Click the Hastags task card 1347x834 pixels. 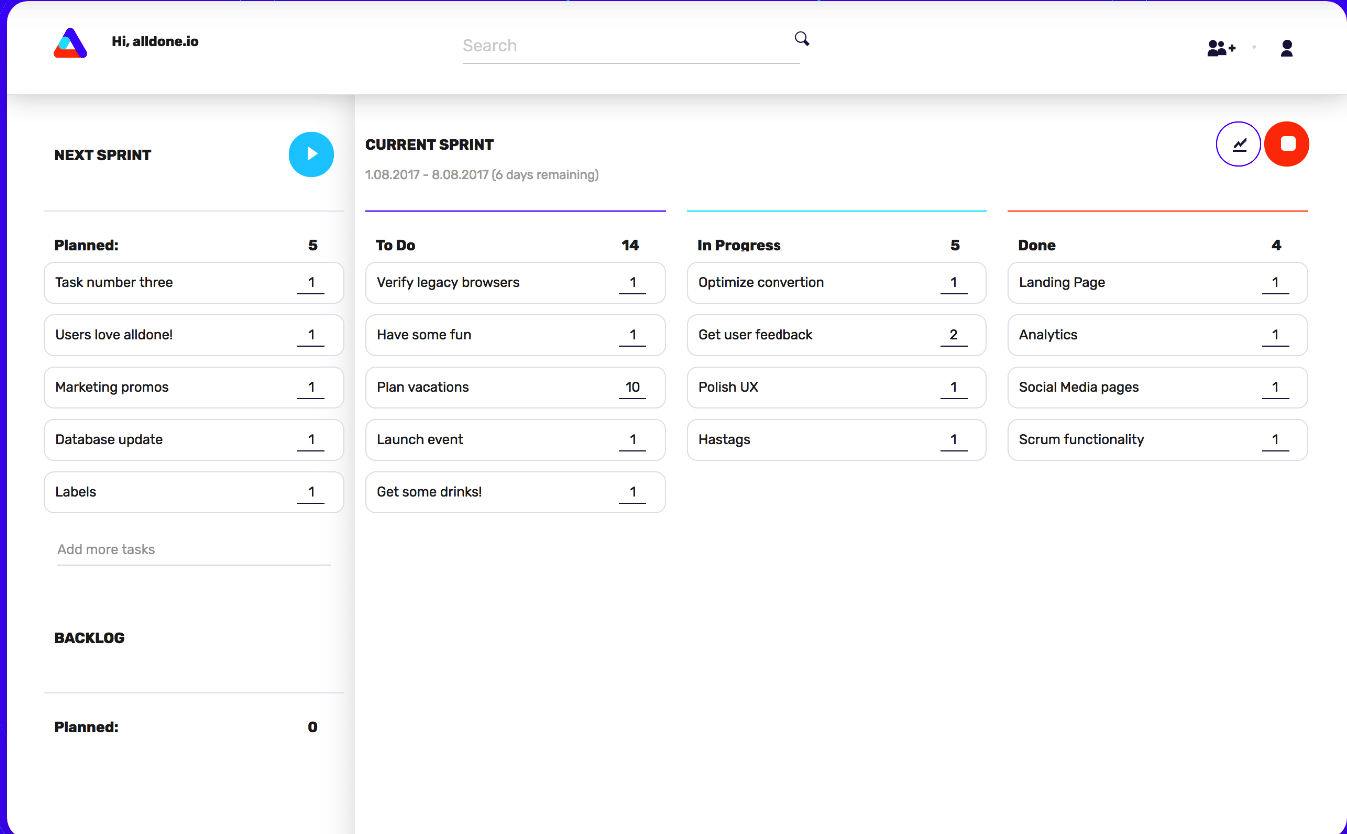coord(836,440)
